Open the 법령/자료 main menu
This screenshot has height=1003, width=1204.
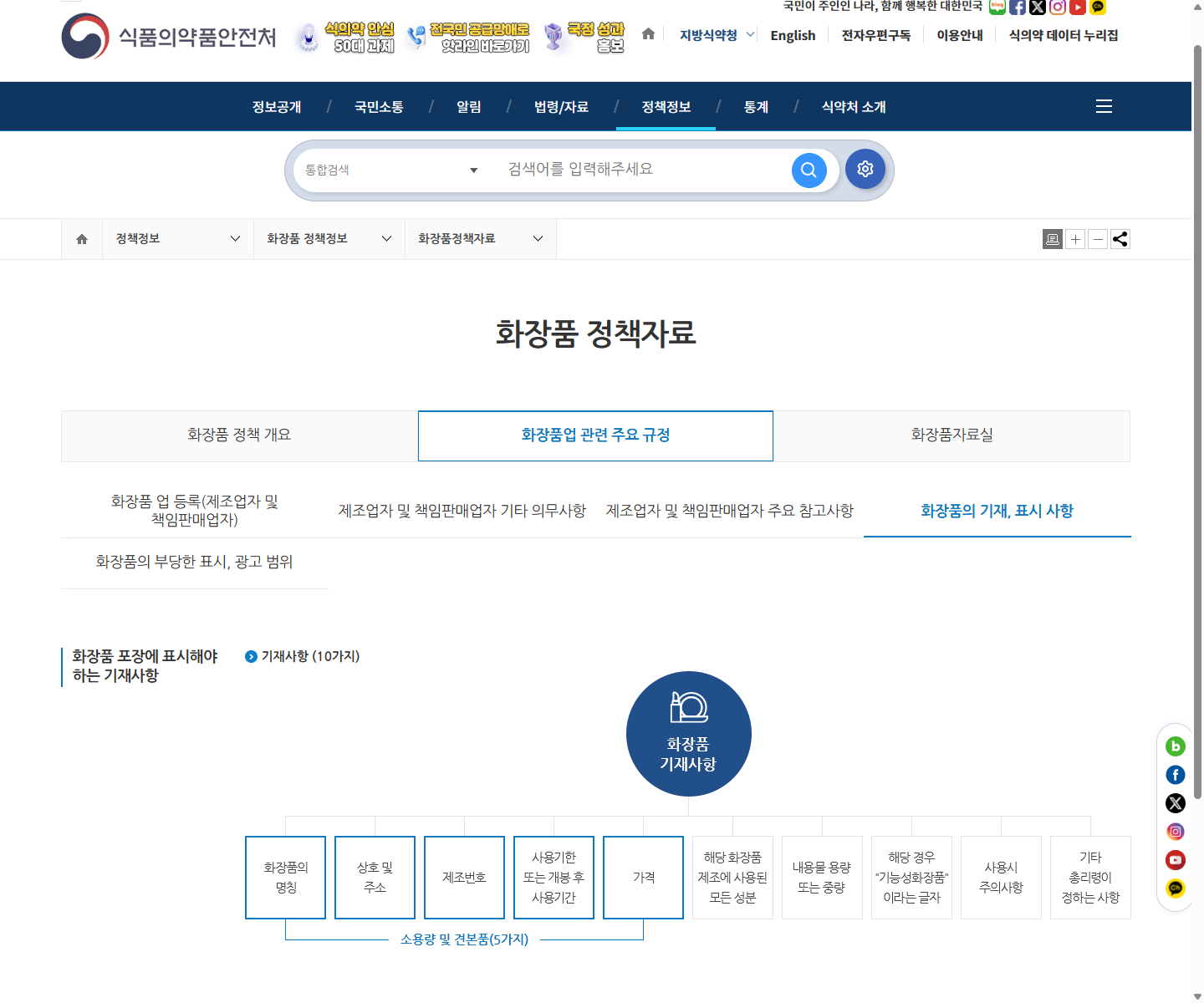tap(561, 107)
